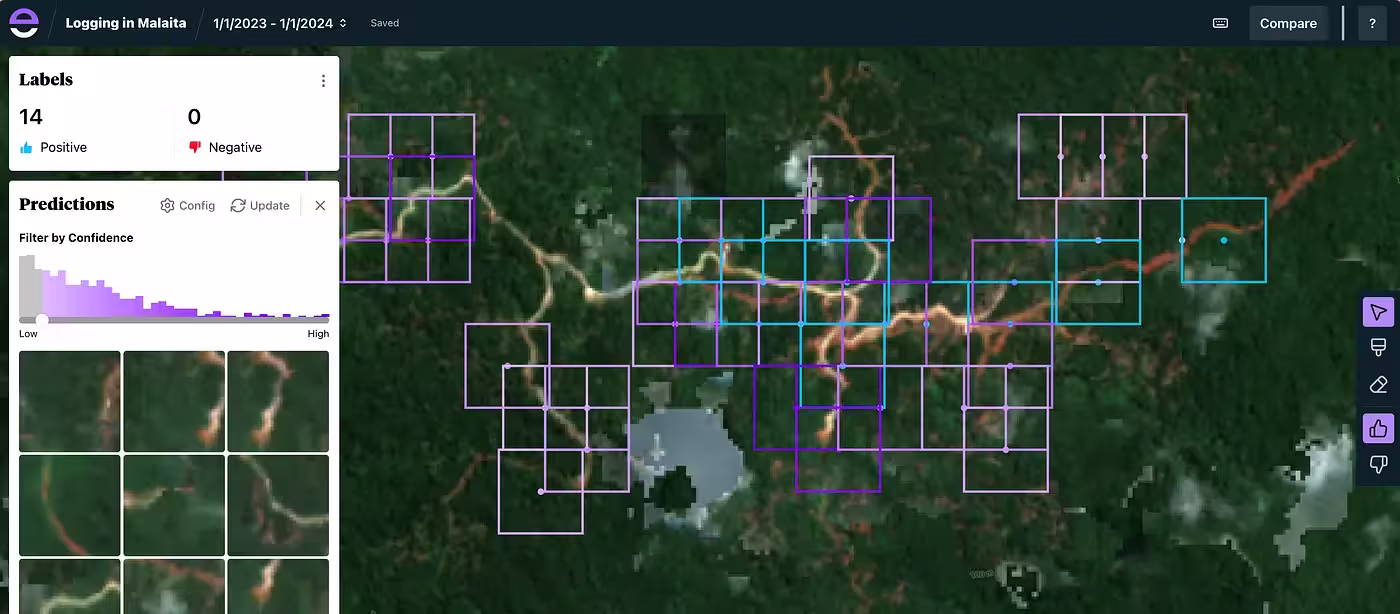Image resolution: width=1400 pixels, height=614 pixels.
Task: Open the help question mark button
Action: pyautogui.click(x=1373, y=23)
